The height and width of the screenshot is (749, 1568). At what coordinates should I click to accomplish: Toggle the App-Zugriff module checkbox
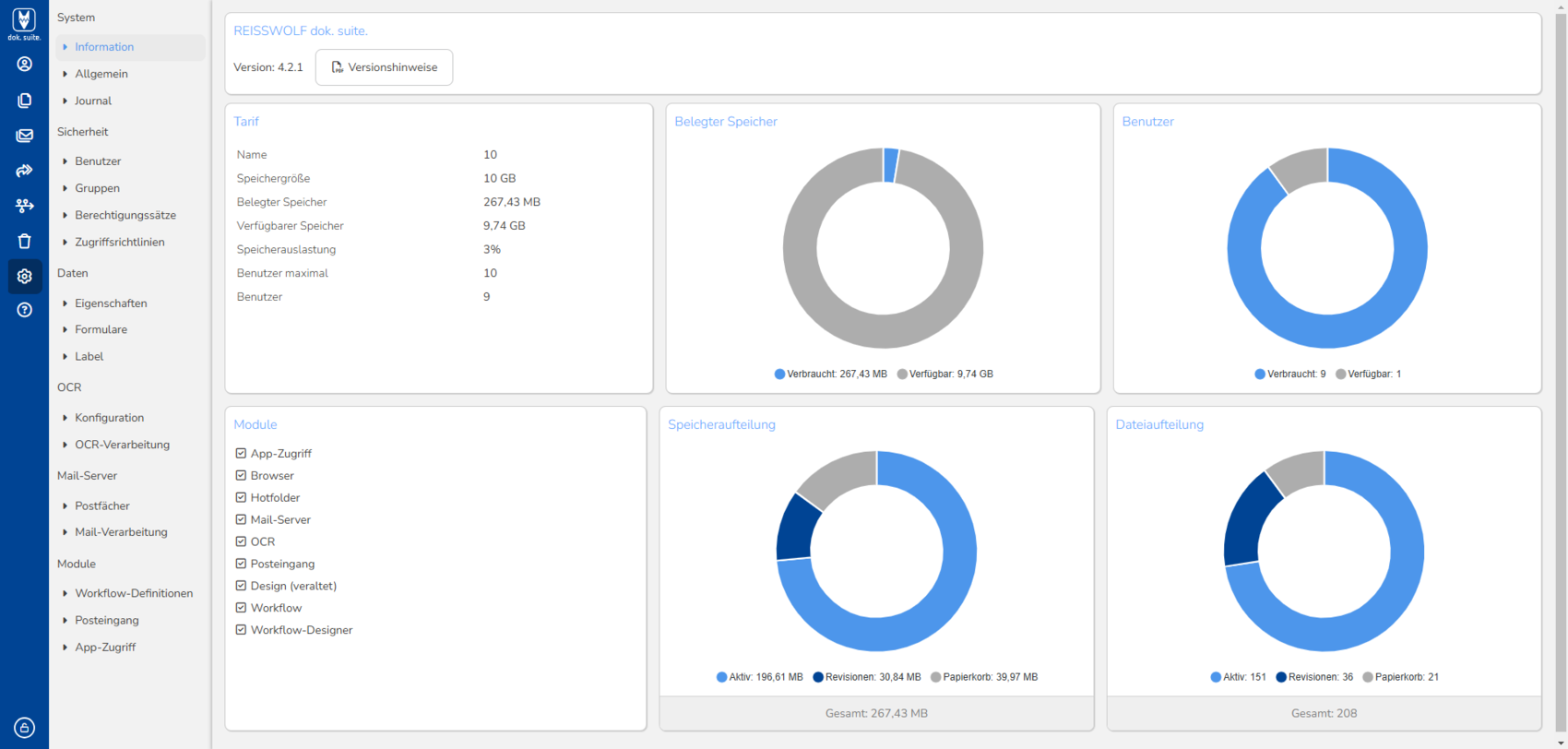coord(241,454)
